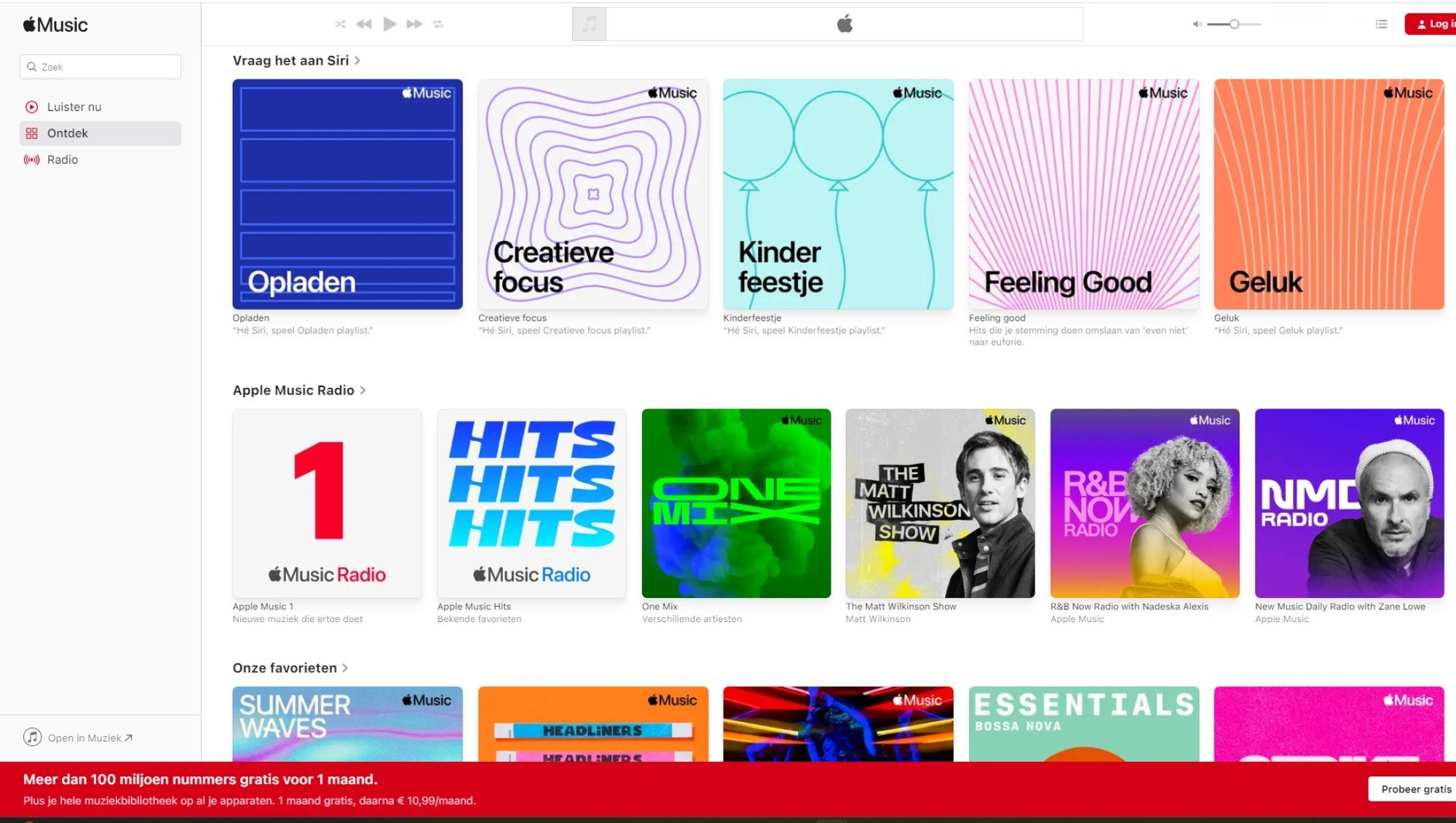Screen dimensions: 1456x823
Task: Open the Geluk playlist cover
Action: pos(1329,194)
